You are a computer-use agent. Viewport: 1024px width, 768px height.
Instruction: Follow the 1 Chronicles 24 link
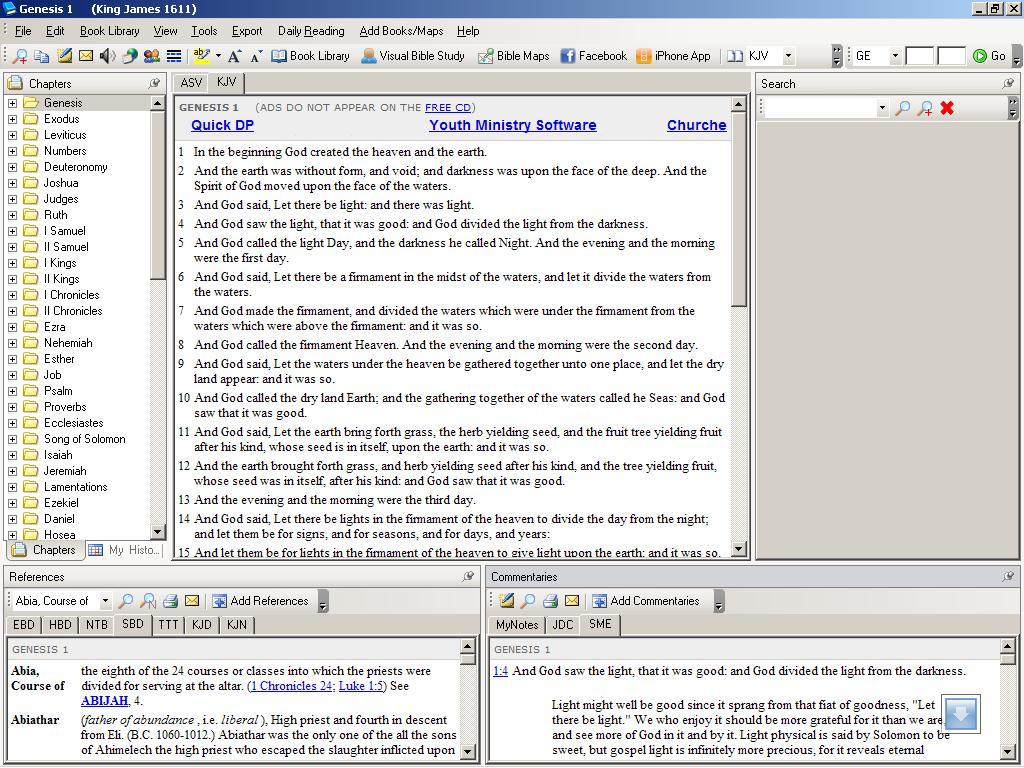point(291,686)
